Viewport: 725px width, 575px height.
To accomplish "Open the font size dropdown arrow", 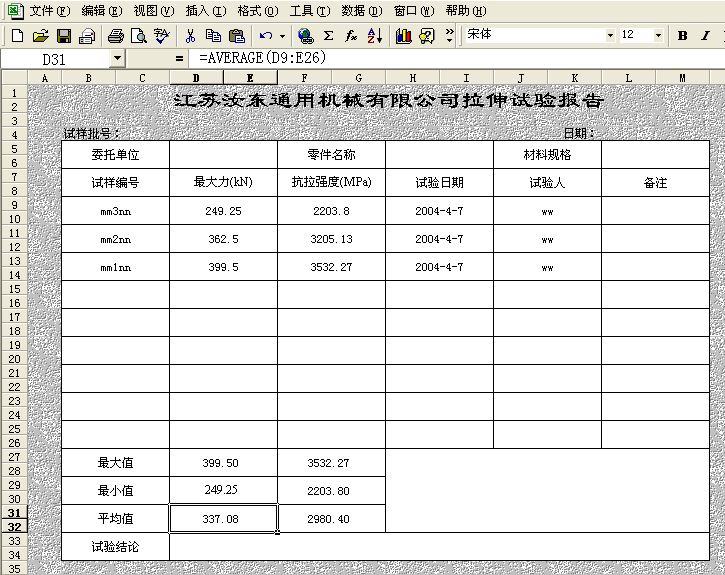I will pos(658,35).
